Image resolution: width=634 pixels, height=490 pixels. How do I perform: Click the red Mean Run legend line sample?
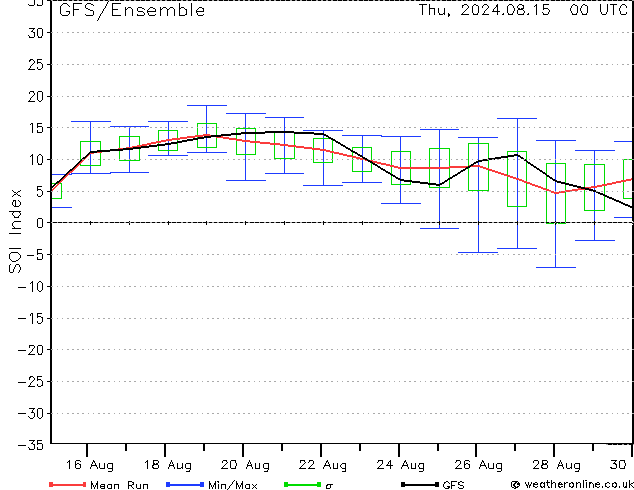(67, 484)
